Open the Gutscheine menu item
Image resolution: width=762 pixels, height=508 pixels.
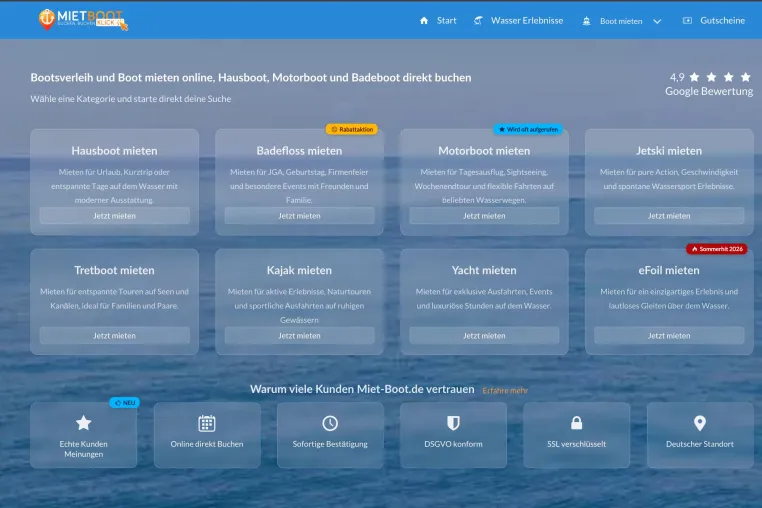point(722,20)
